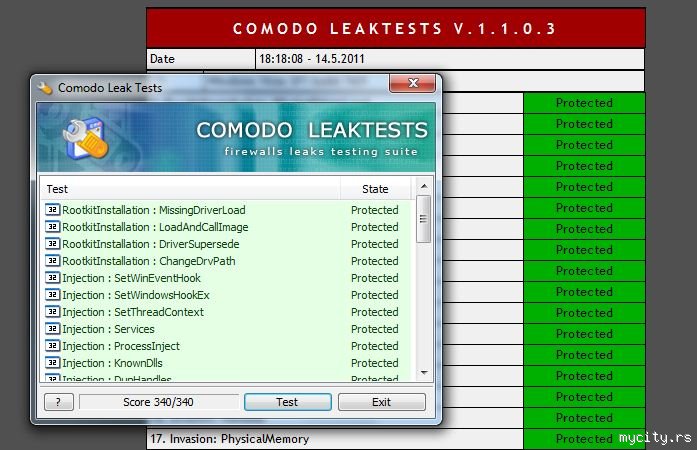
Task: Click the Date label in the background report
Action: point(162,59)
